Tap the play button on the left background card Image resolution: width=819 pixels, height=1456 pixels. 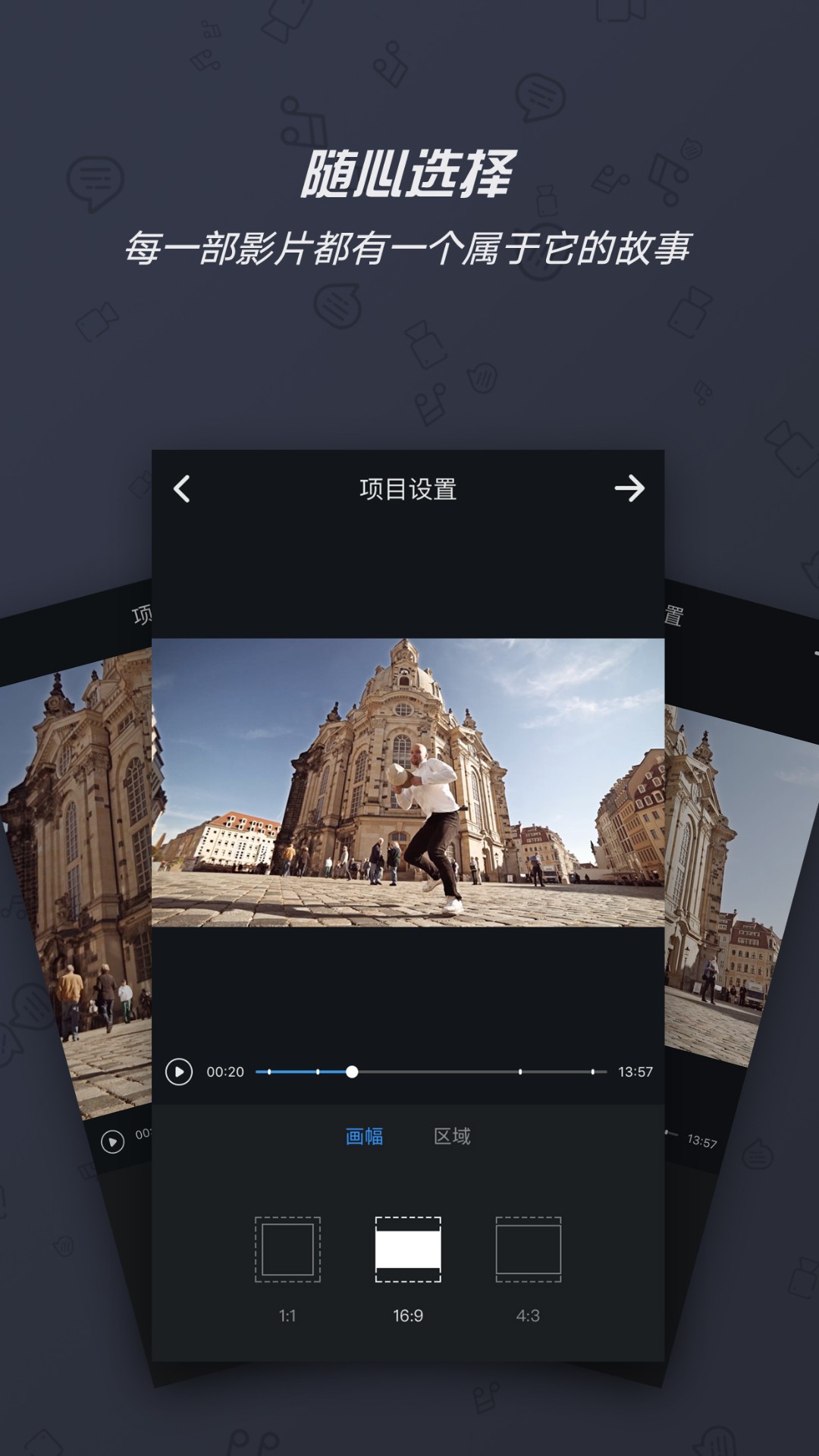112,1141
